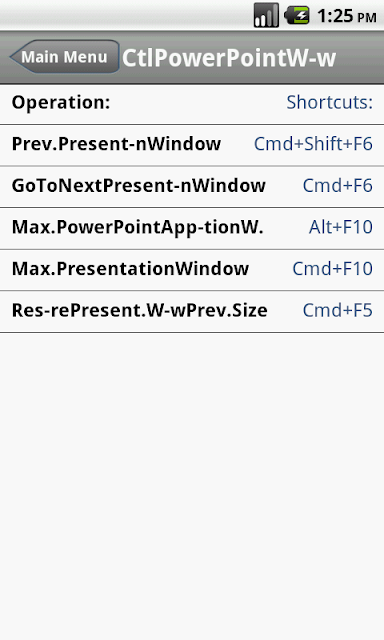The height and width of the screenshot is (640, 384).
Task: Select the Operation: column header
Action: 61,102
